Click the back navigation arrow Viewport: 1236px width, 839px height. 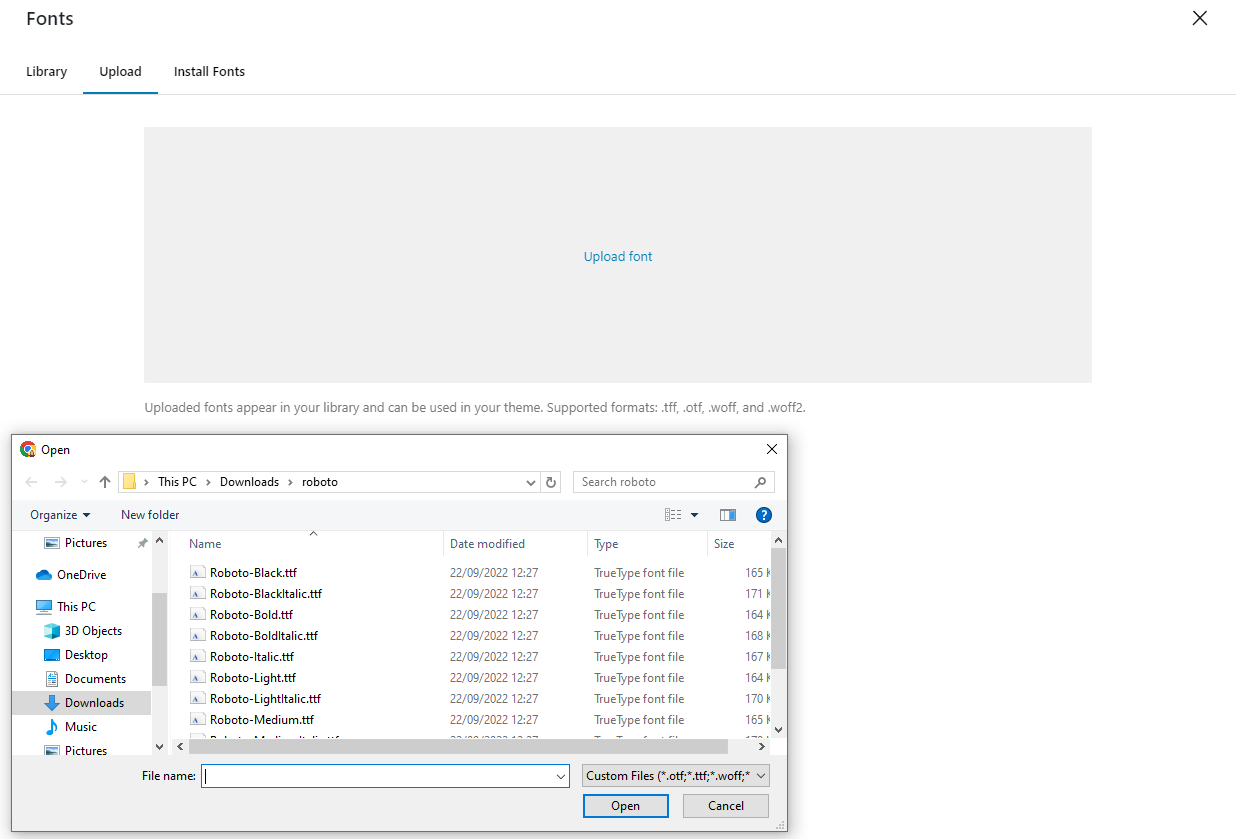[x=32, y=482]
